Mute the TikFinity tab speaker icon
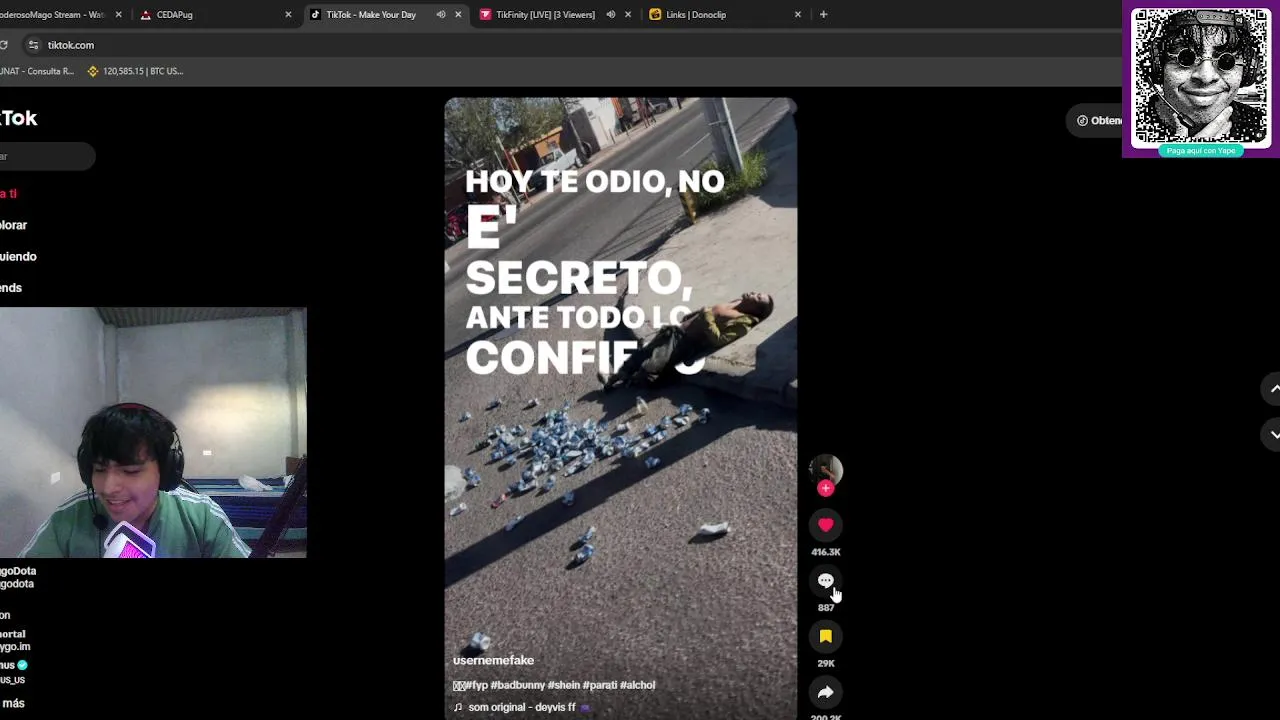 point(611,14)
